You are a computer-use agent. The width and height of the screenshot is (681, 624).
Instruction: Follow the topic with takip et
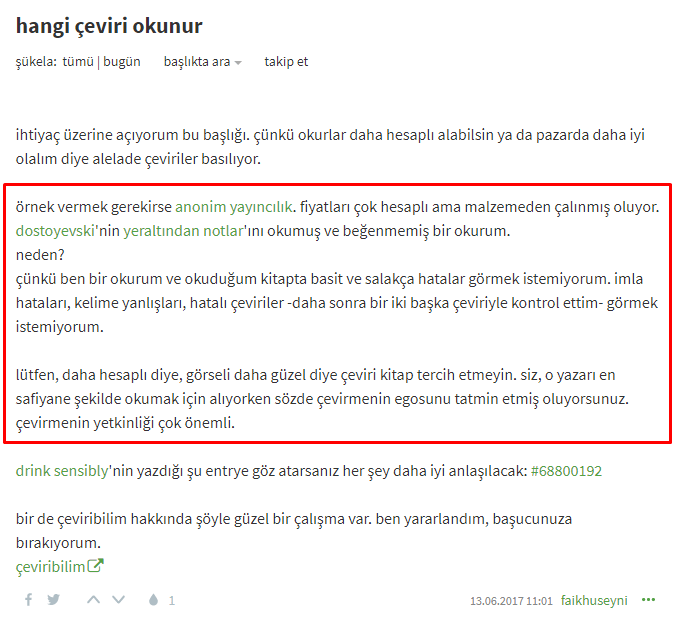click(286, 62)
